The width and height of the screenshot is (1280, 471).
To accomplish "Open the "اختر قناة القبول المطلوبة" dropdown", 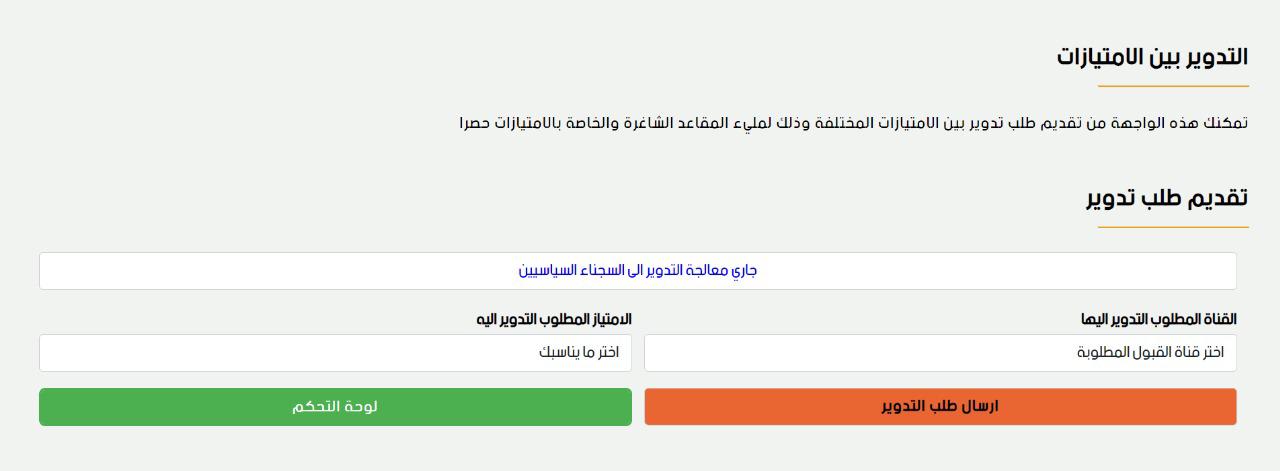I will (940, 353).
